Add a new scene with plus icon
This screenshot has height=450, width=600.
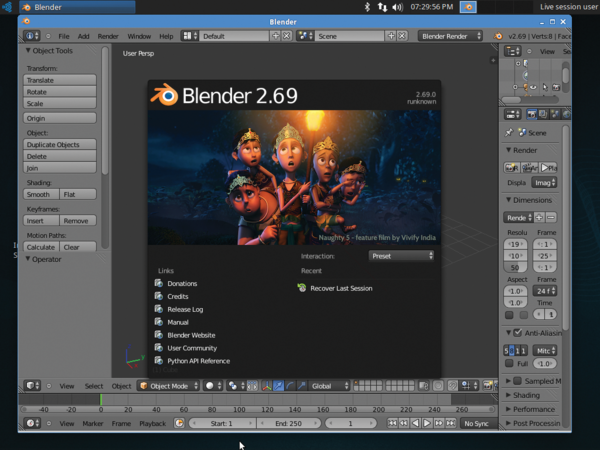391,36
